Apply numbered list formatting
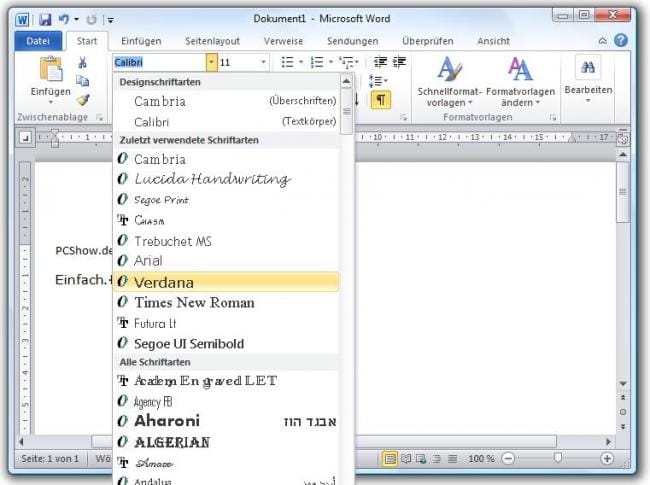 coord(317,62)
